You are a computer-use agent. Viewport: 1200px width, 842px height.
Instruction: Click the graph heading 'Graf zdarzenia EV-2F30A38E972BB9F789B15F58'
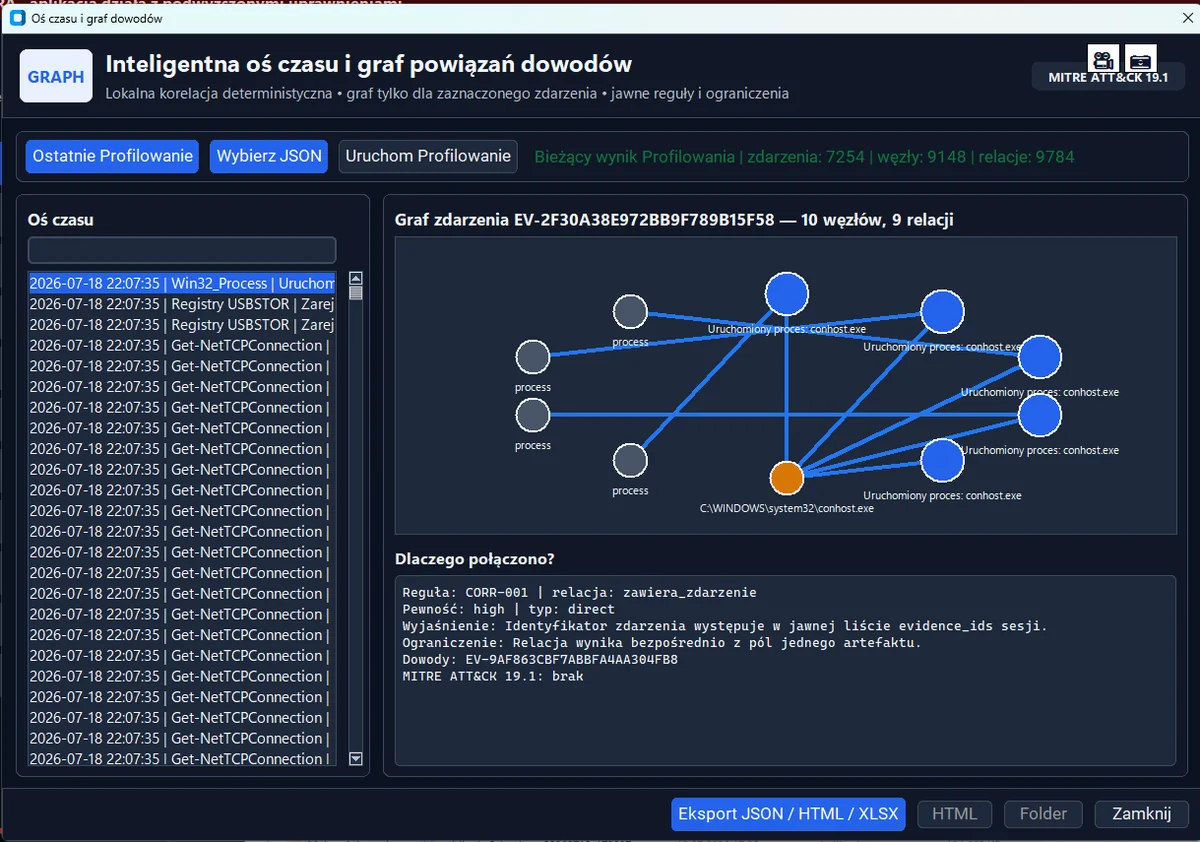pyautogui.click(x=585, y=220)
